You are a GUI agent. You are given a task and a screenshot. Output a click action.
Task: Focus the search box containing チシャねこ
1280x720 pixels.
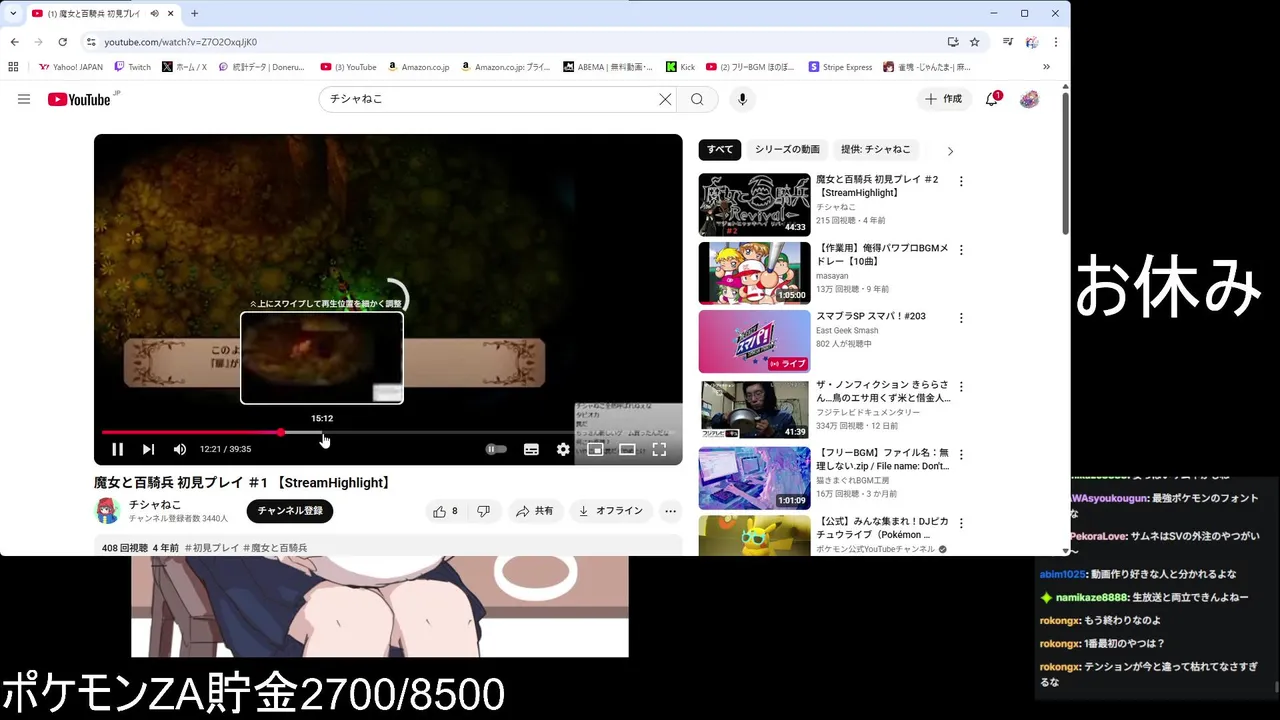(x=490, y=99)
